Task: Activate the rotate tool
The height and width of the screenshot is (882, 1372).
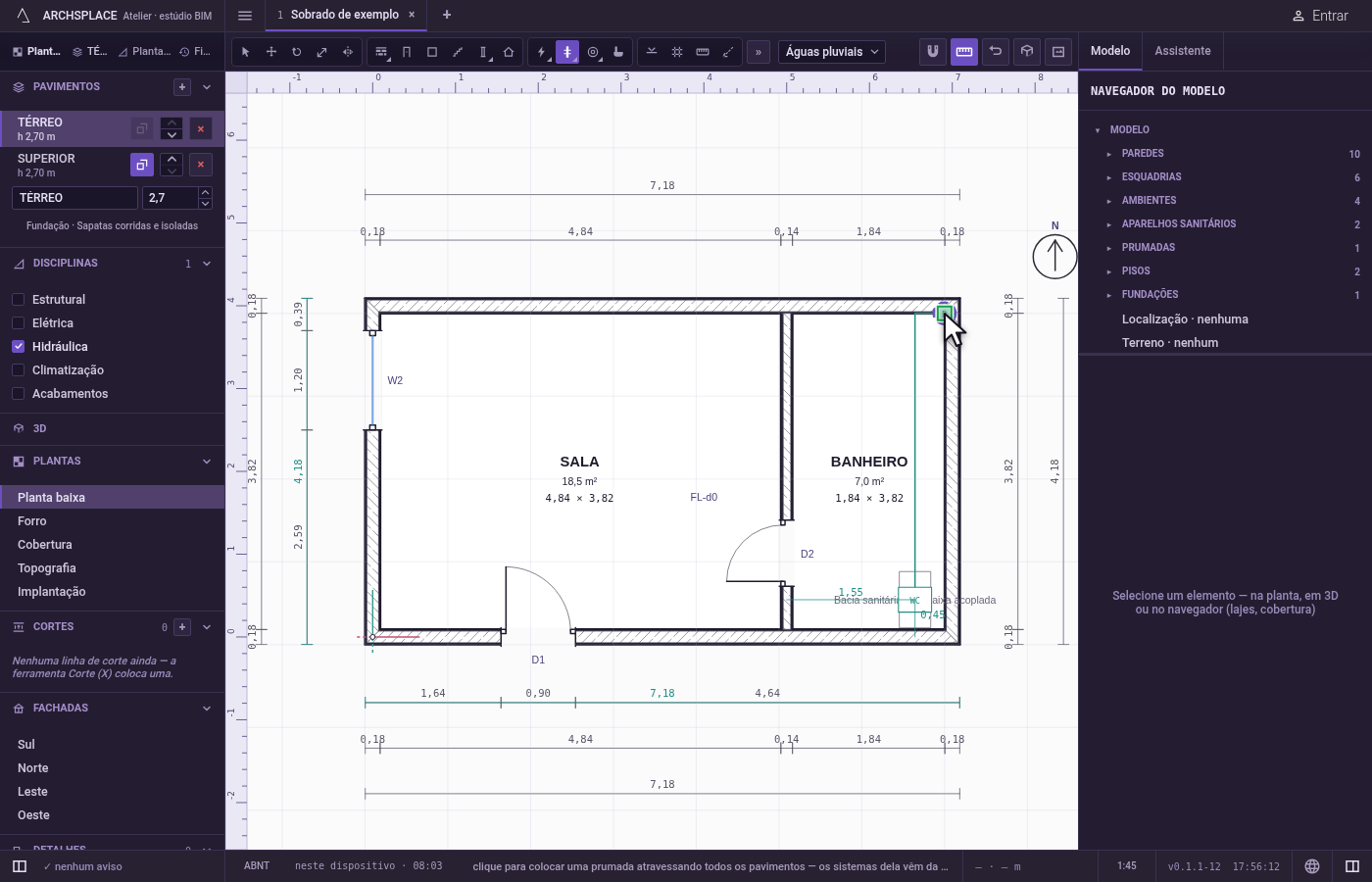Action: click(296, 52)
